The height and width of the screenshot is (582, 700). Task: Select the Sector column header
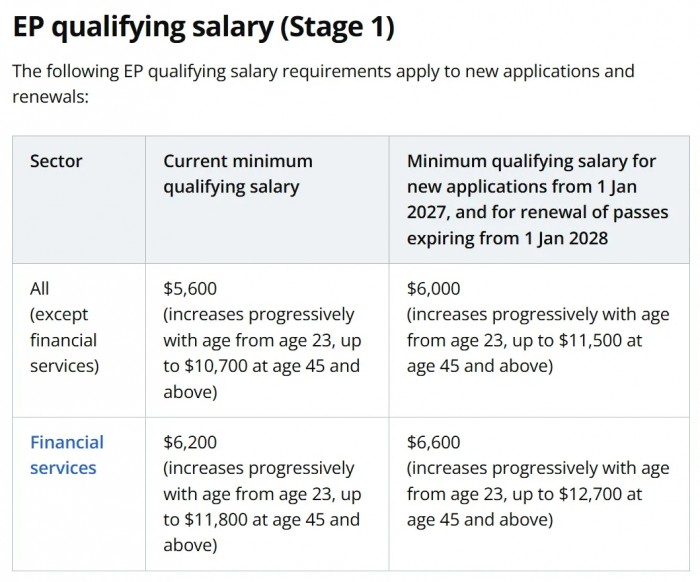(x=56, y=161)
